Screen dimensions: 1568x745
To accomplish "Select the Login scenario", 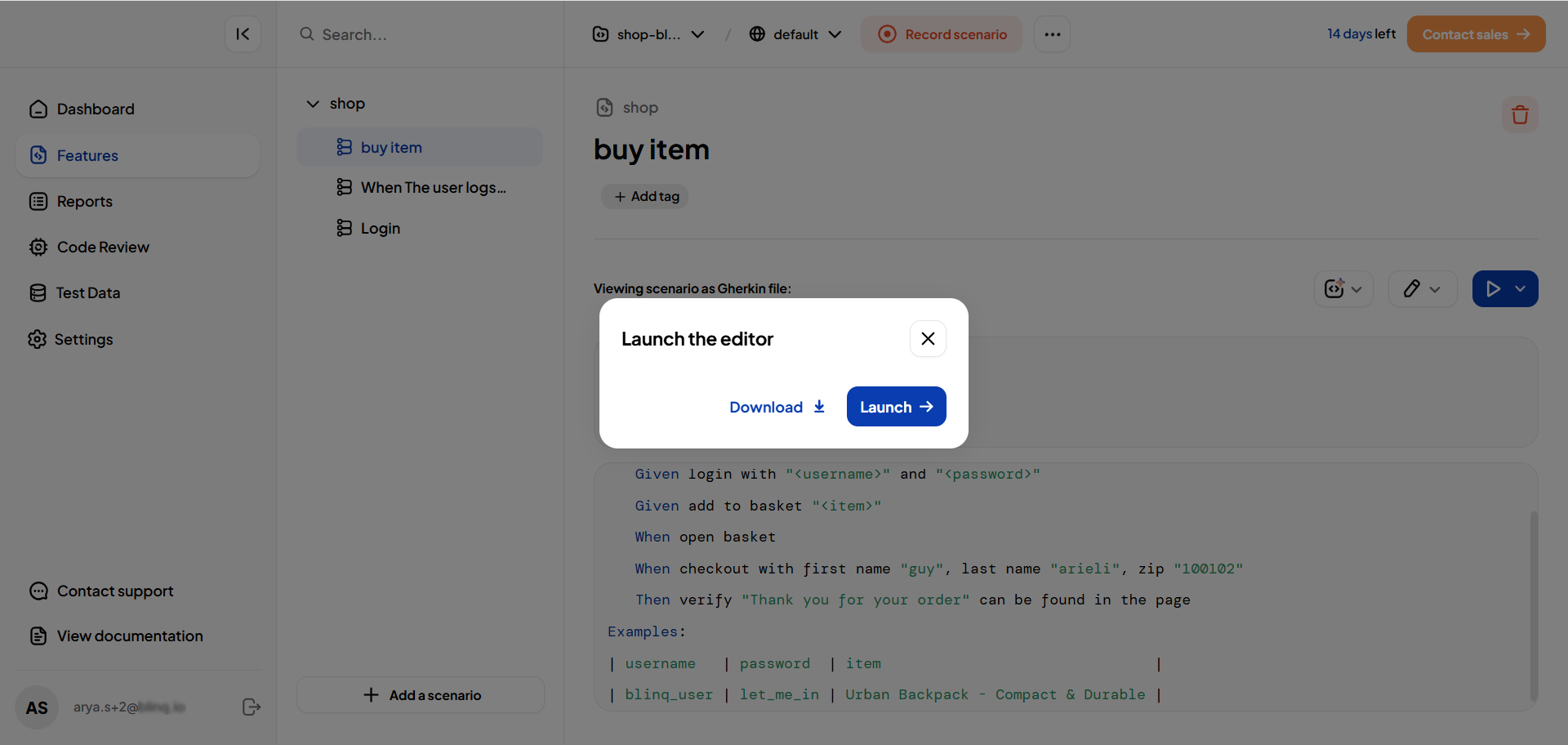I will tap(381, 229).
